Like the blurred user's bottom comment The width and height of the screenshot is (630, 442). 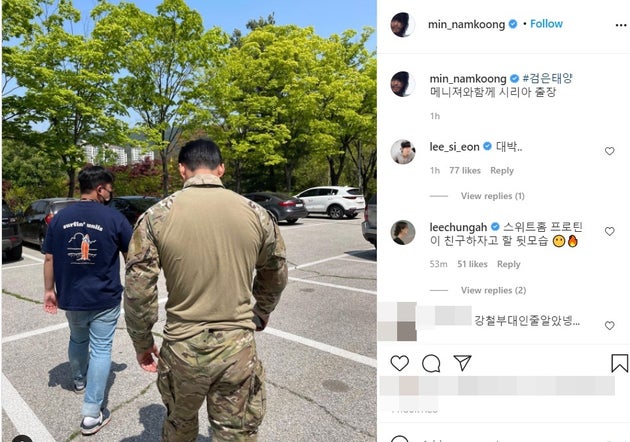[x=610, y=325]
